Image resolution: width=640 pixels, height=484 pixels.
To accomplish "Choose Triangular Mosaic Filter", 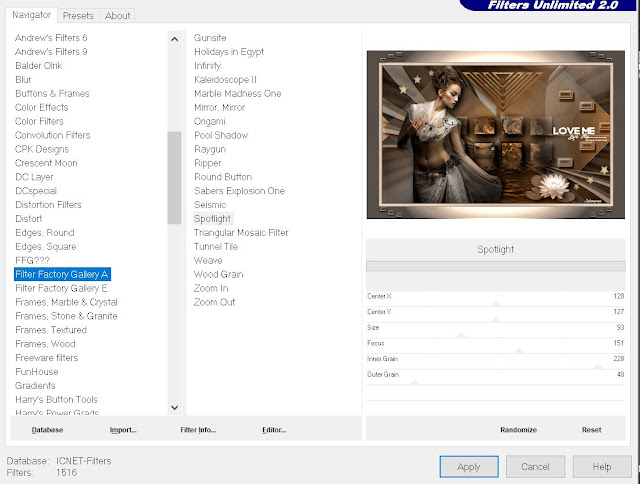I will pyautogui.click(x=241, y=232).
